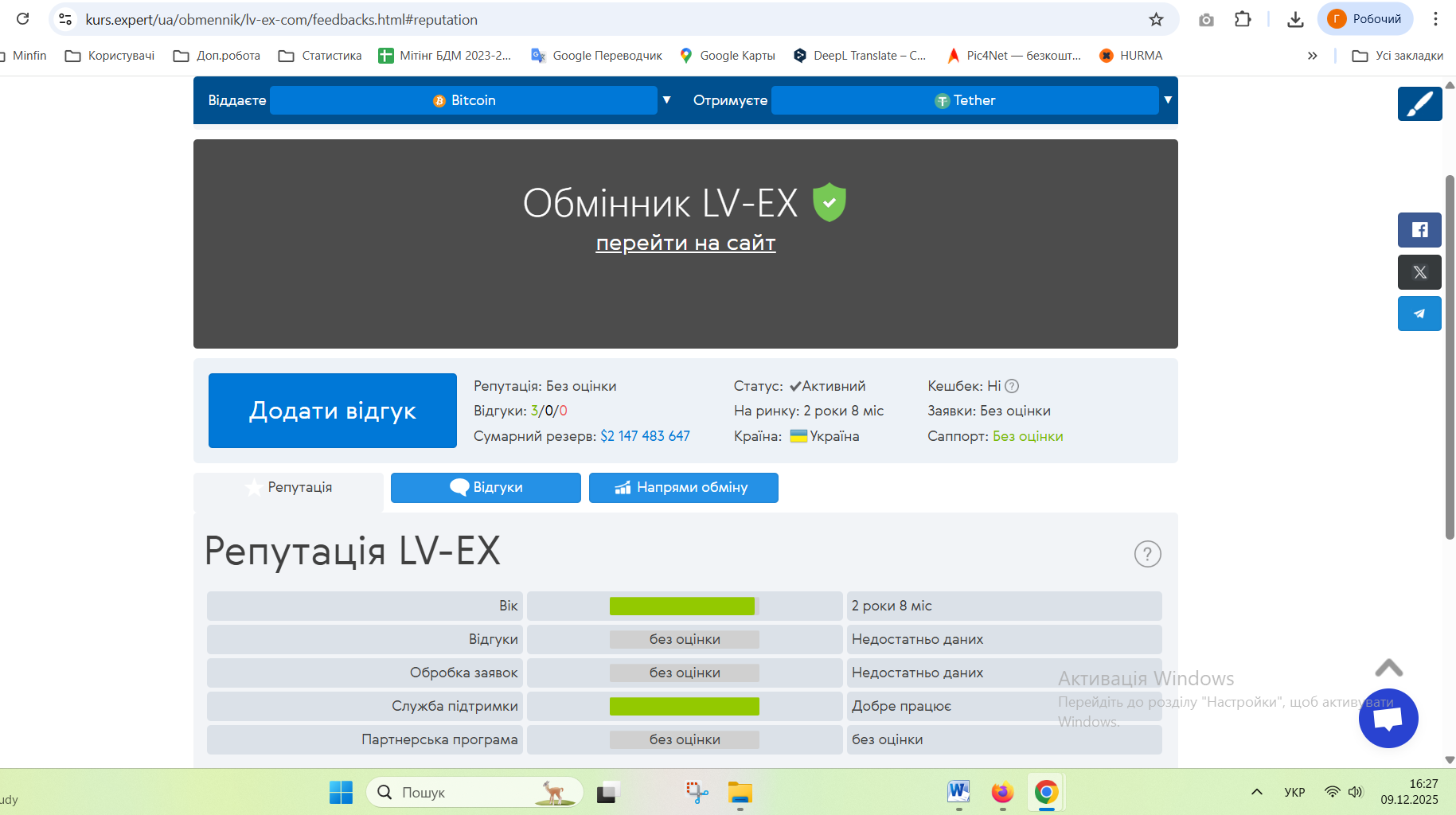The height and width of the screenshot is (815, 1456).
Task: Open the Google Переводчик bookmark
Action: [597, 56]
